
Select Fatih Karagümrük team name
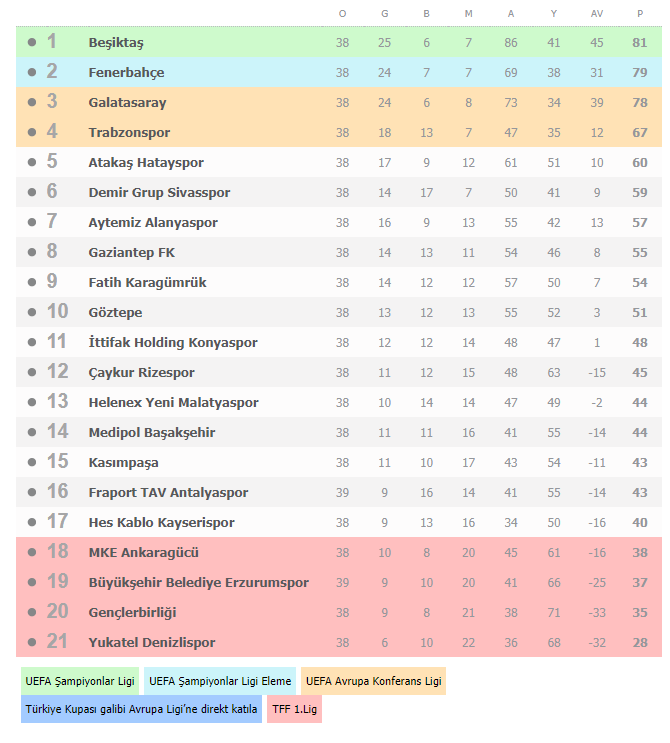tap(147, 282)
